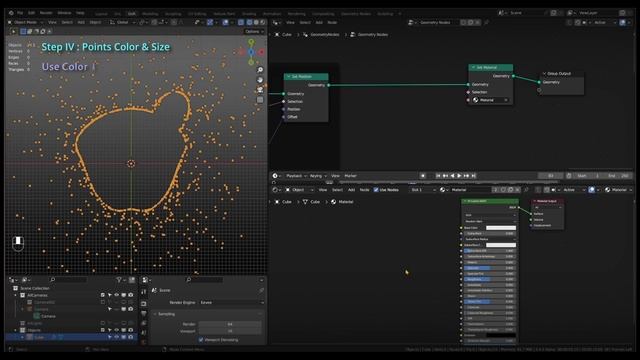Click the Node menu in the shader editor header

[x=364, y=190]
